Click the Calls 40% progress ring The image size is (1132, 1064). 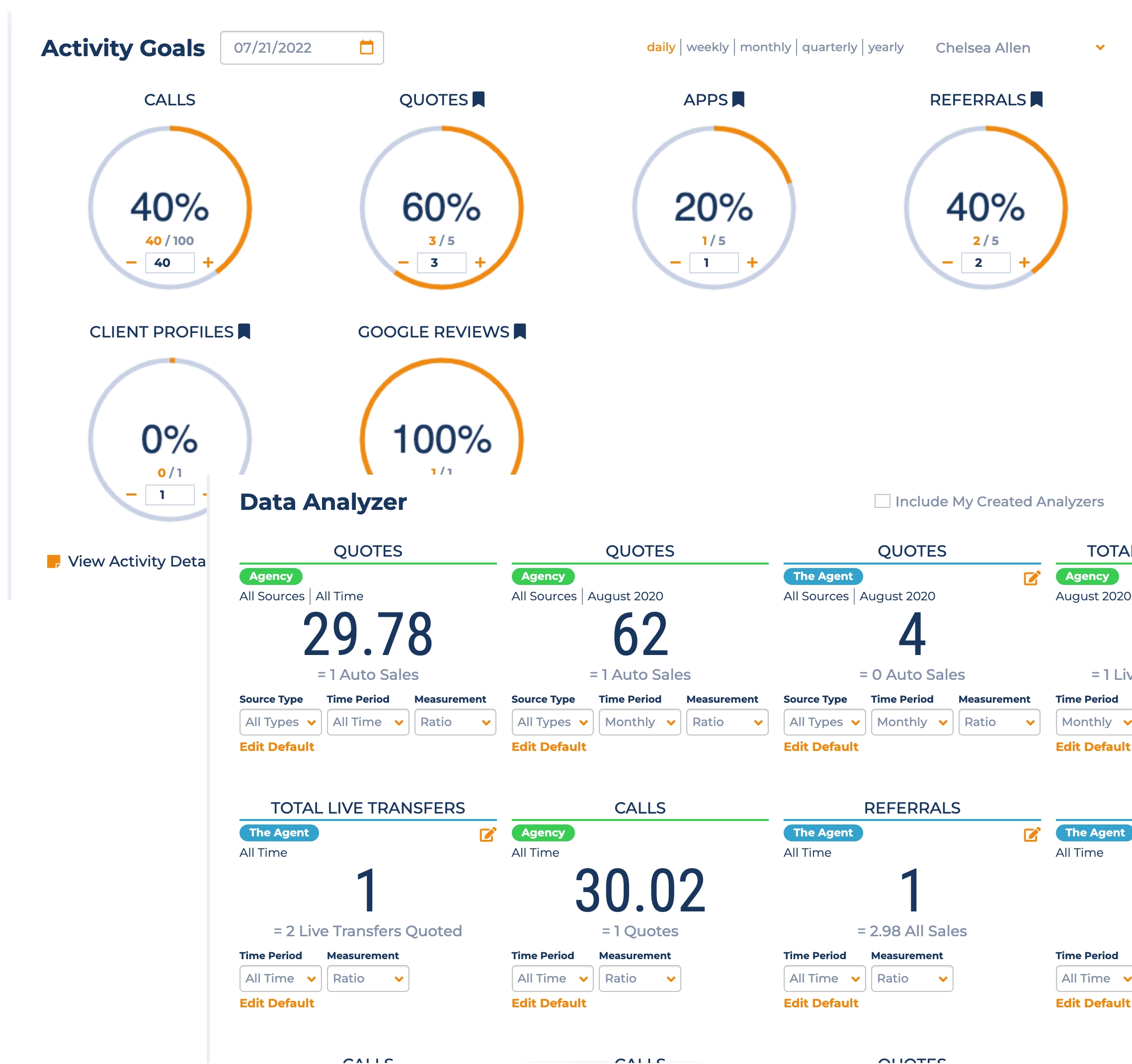(x=170, y=208)
